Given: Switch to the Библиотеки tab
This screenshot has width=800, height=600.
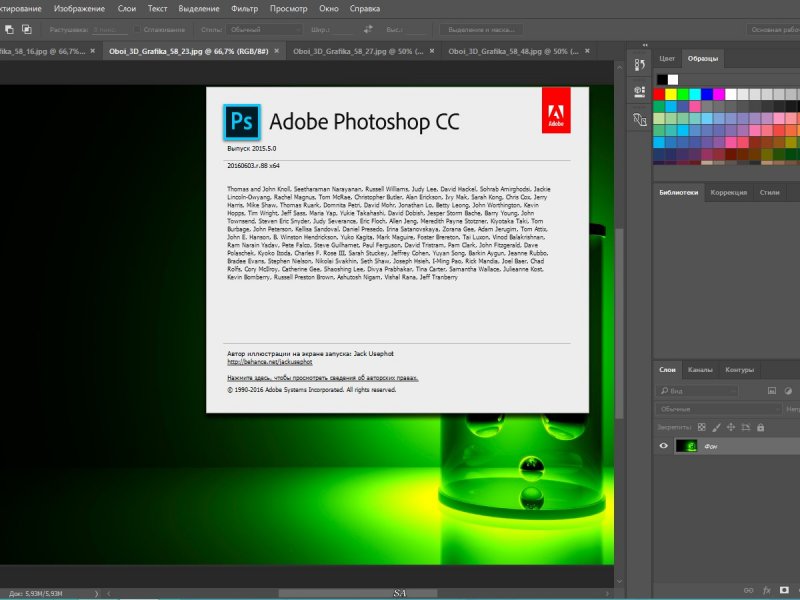Looking at the screenshot, I should (678, 192).
